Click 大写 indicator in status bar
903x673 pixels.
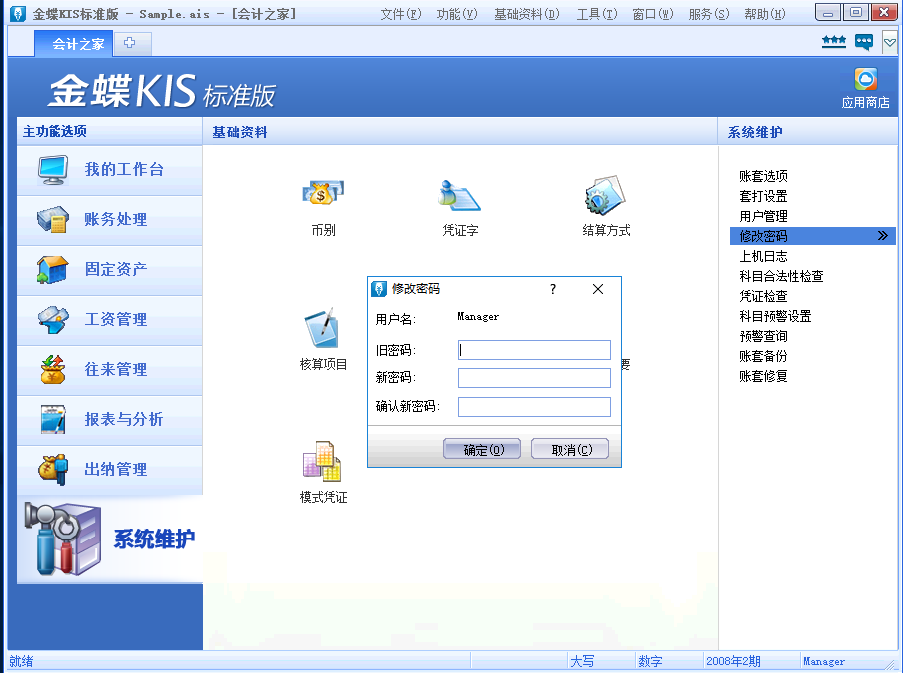[582, 661]
